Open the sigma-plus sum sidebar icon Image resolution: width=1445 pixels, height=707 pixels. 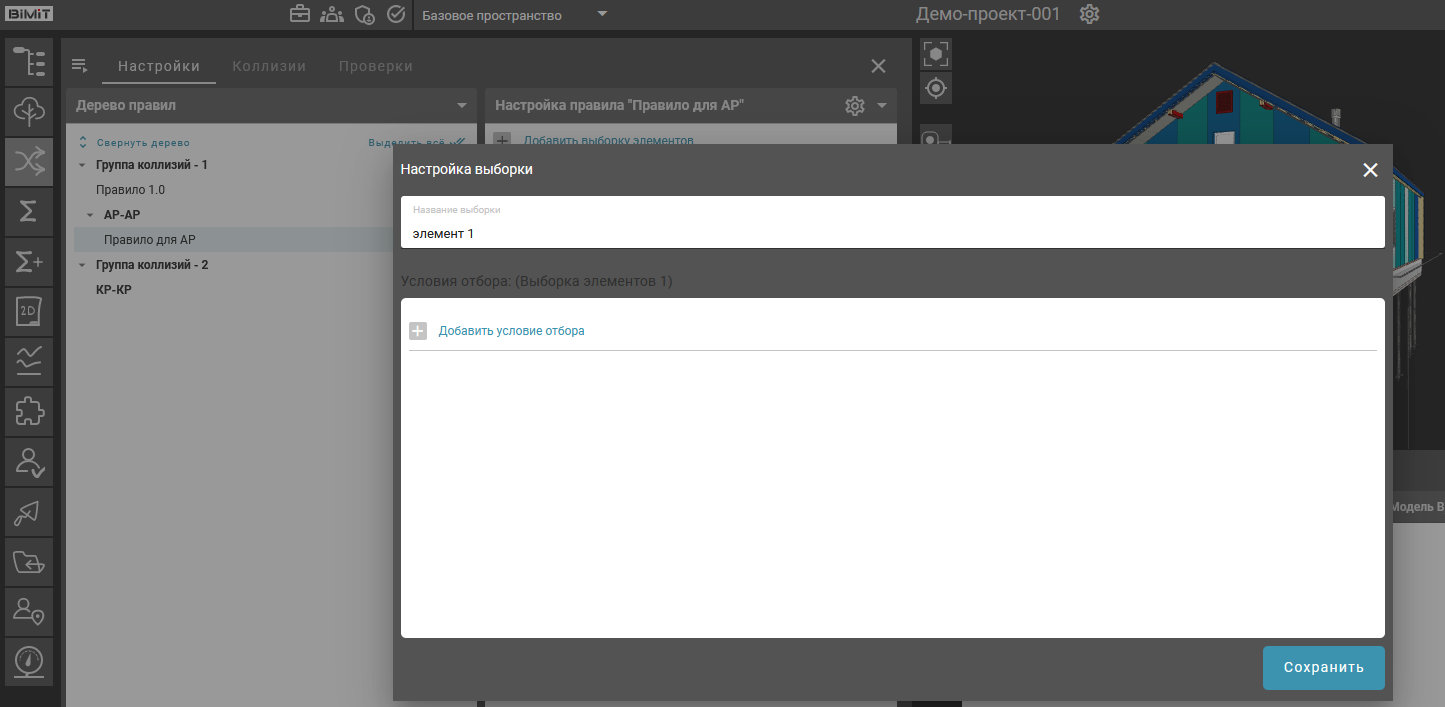tap(29, 262)
